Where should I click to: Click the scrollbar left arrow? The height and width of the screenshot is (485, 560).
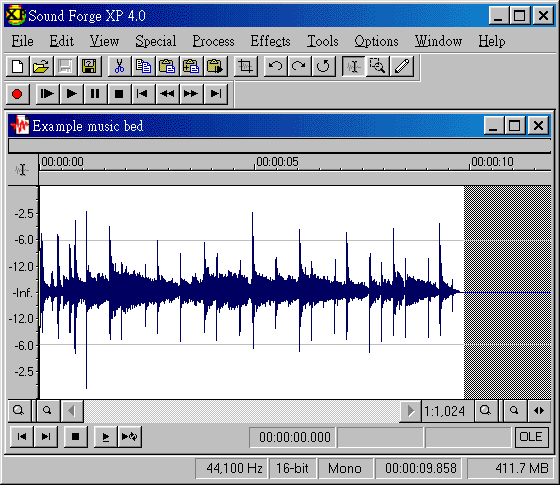point(72,411)
